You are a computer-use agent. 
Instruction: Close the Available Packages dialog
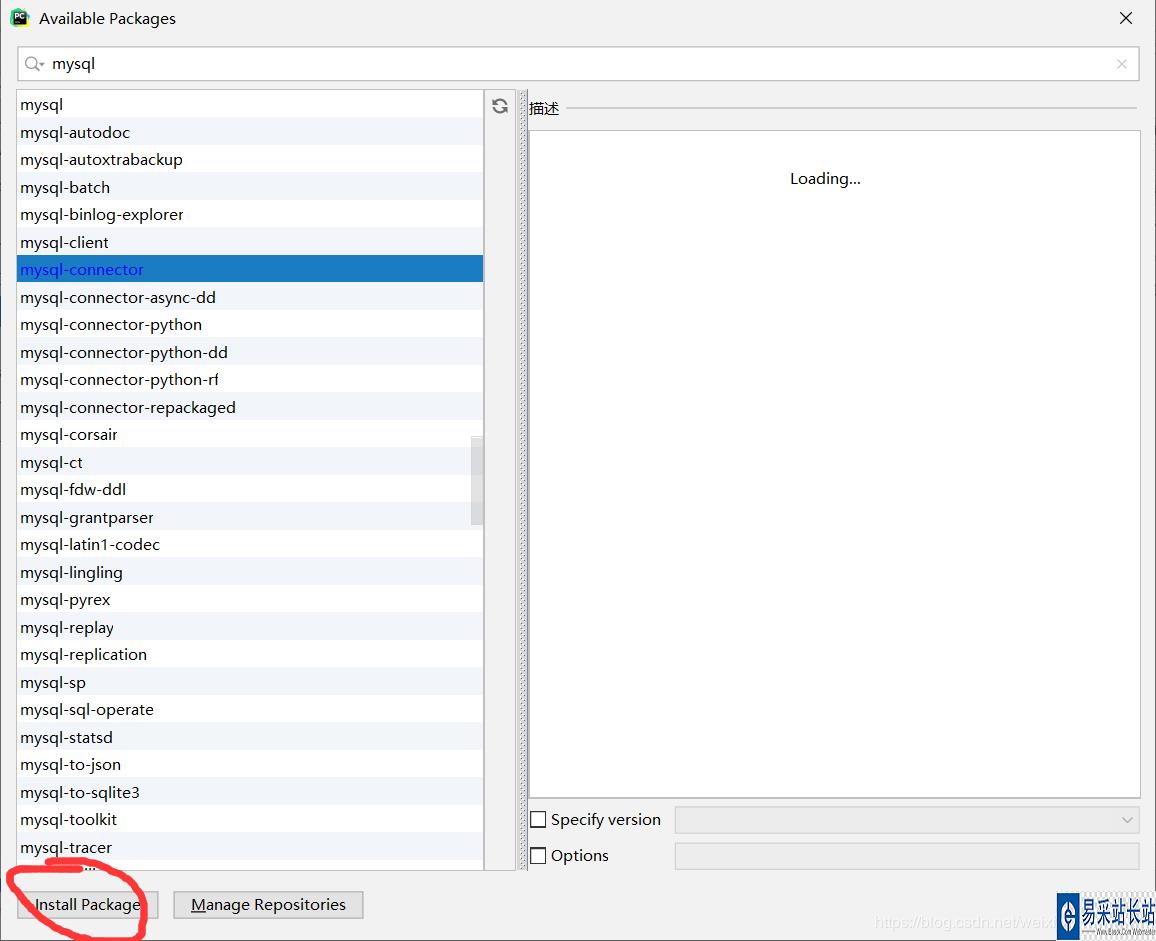click(1126, 18)
